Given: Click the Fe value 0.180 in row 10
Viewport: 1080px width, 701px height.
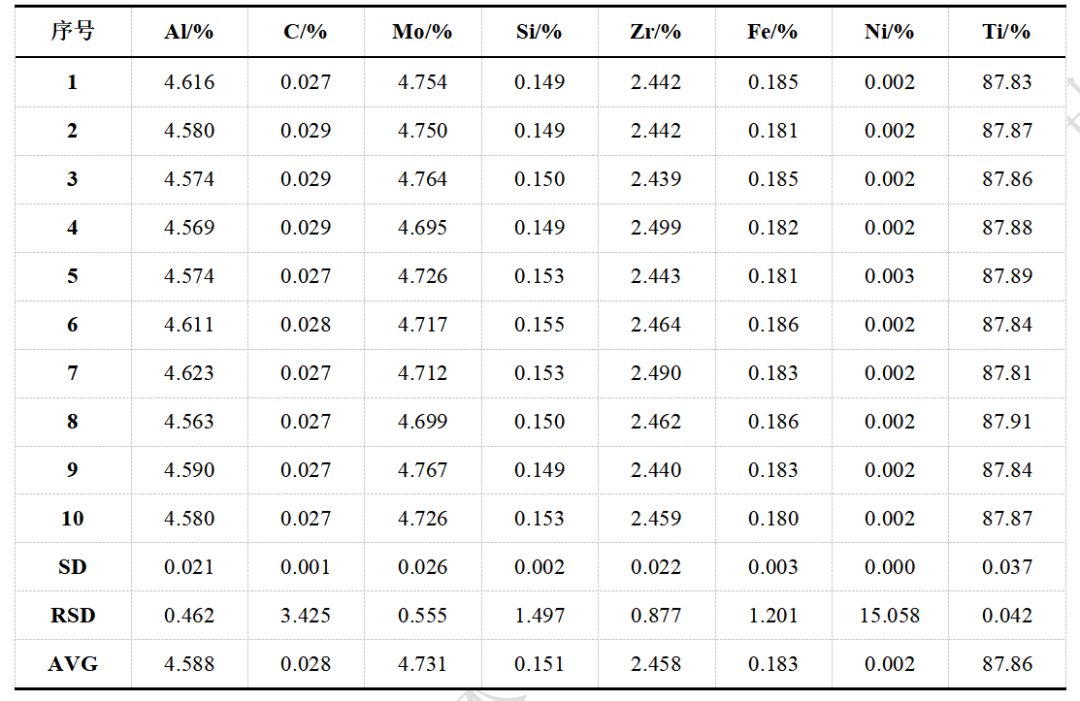Looking at the screenshot, I should tap(773, 518).
